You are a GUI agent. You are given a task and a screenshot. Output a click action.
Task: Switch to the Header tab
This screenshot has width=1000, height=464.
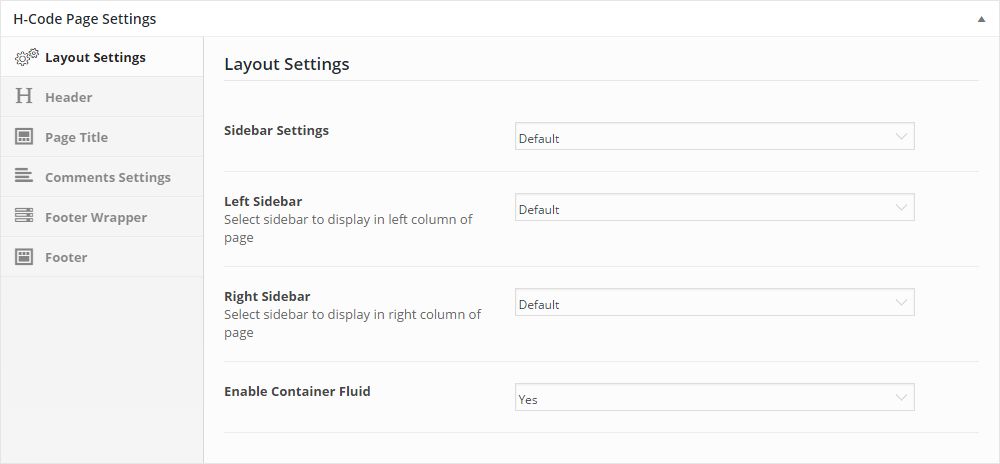102,97
